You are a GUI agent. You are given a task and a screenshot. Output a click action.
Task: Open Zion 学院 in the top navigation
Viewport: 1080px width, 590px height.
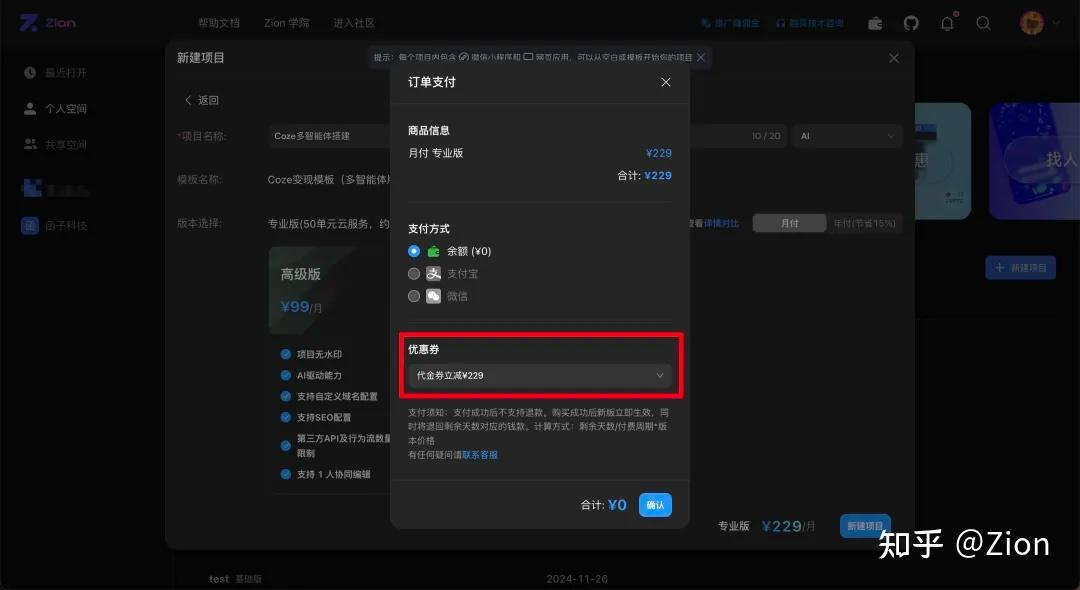(x=287, y=23)
